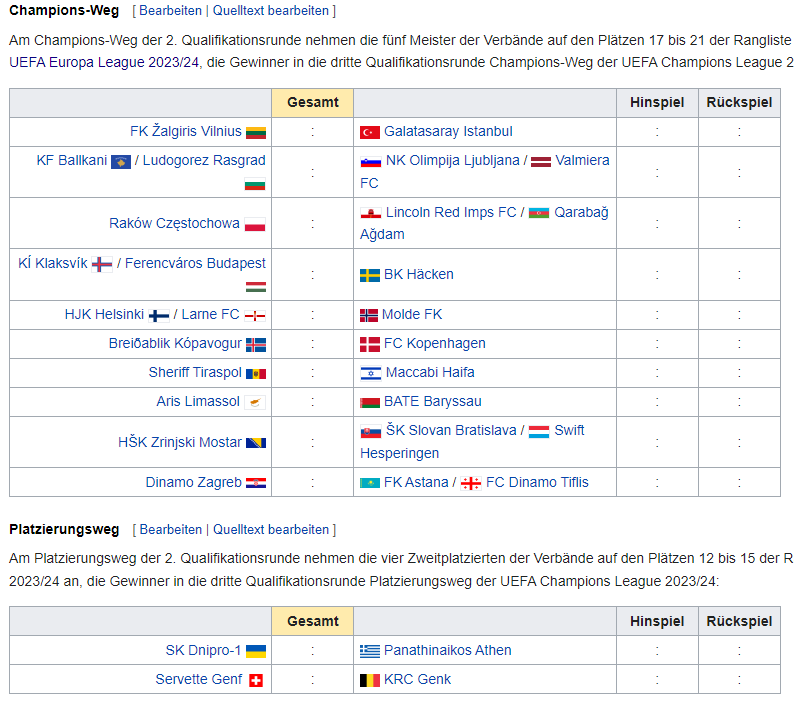Viewport: 794px width, 709px height.
Task: Click the Kosovo flag next to KF Ballkani
Action: tap(121, 162)
